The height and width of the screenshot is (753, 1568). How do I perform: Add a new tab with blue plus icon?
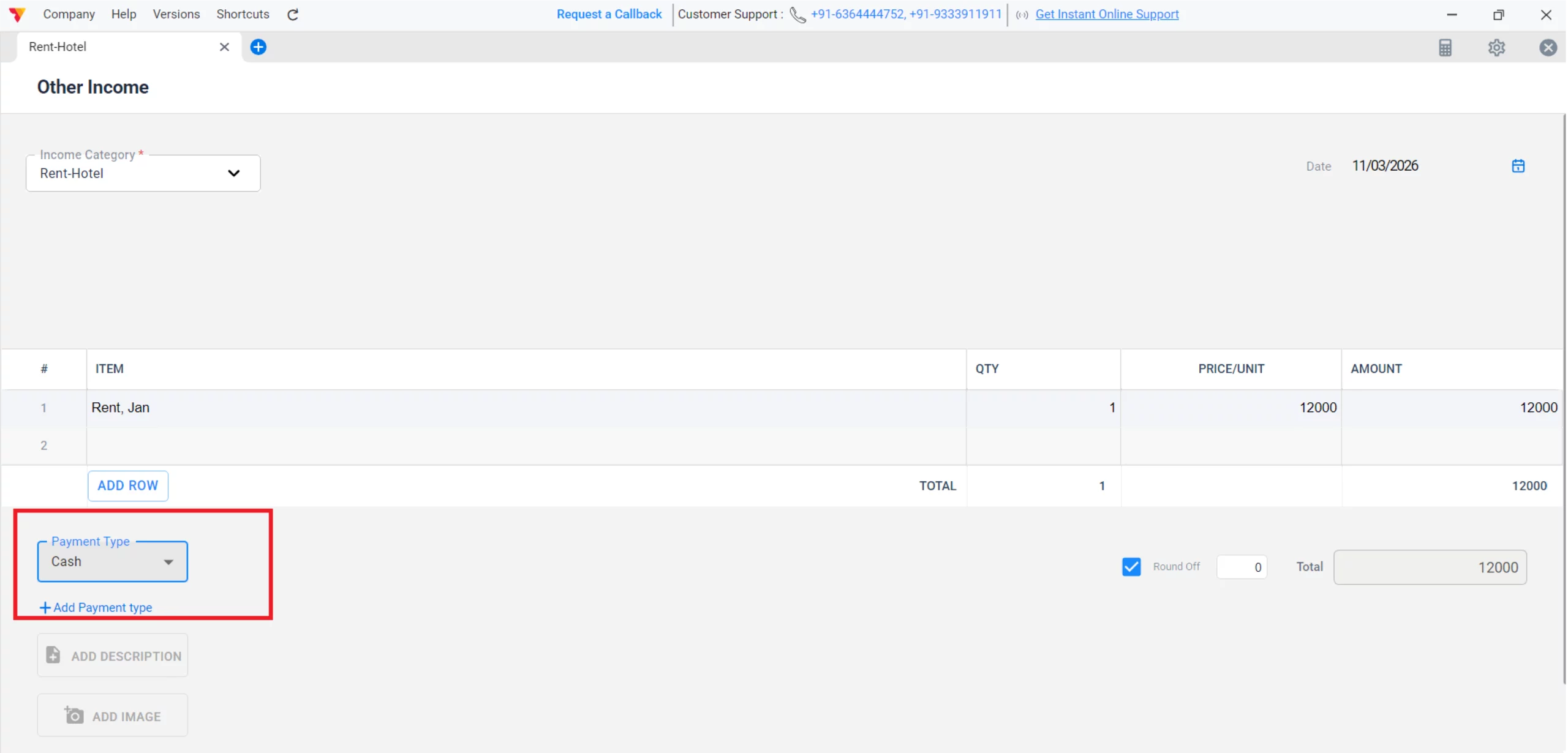click(x=258, y=47)
